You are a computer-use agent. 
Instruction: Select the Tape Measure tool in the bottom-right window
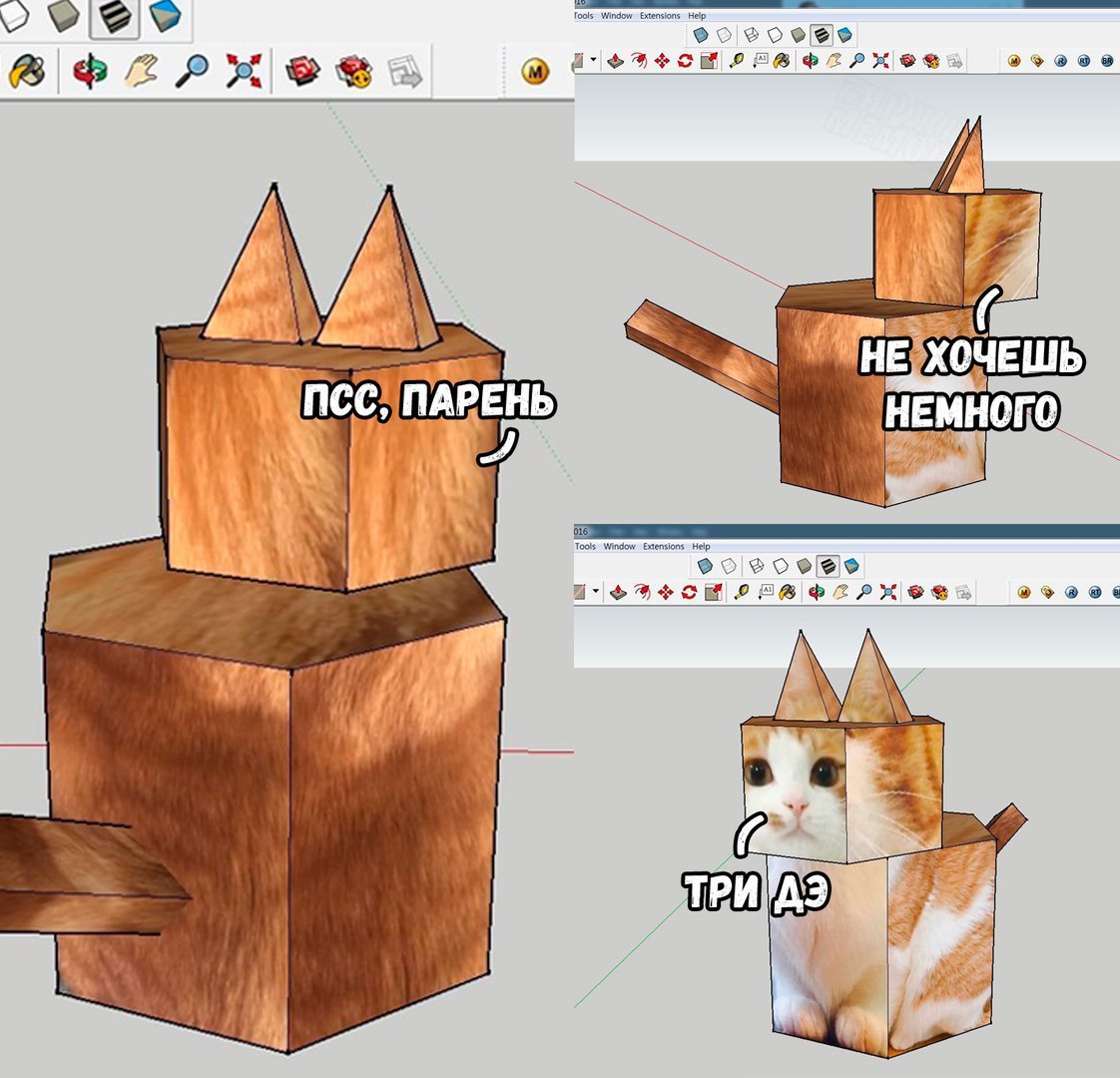(740, 592)
